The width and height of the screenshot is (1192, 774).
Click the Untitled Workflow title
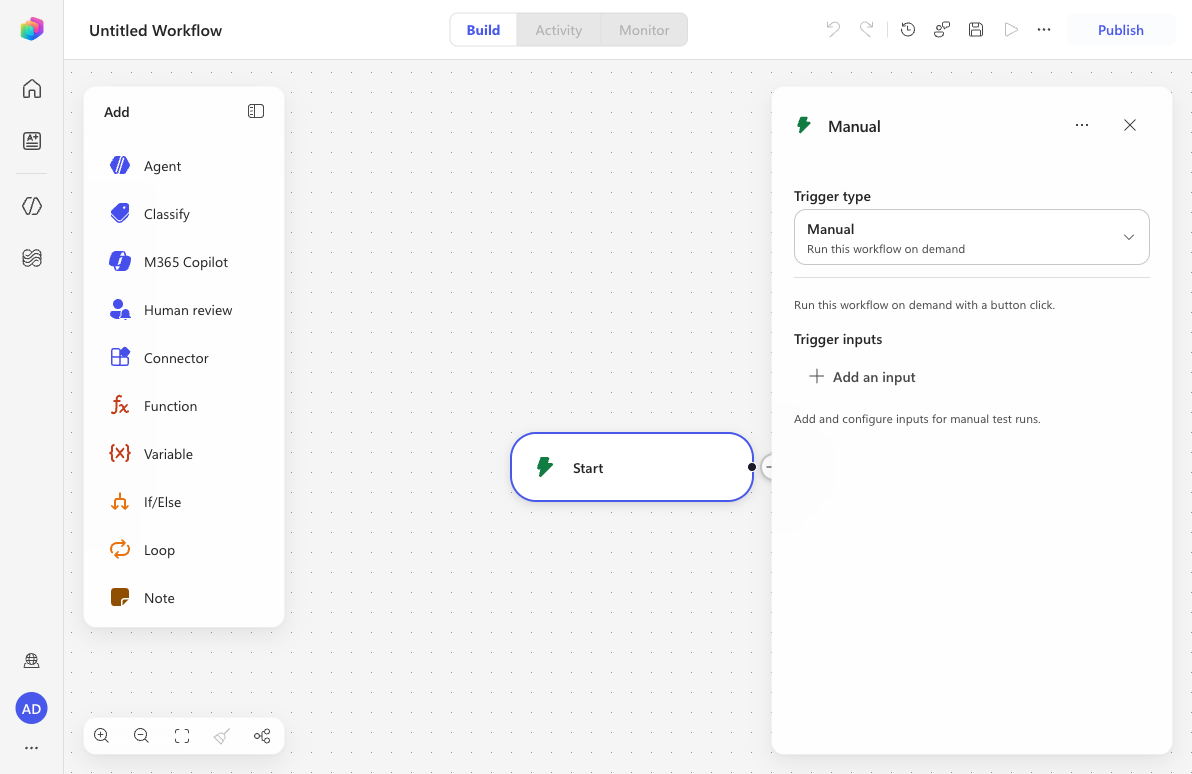click(x=156, y=30)
